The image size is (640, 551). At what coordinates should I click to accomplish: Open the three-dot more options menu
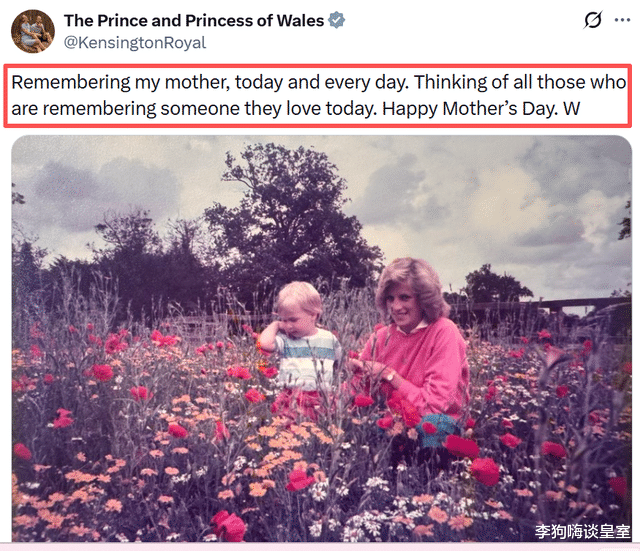[626, 21]
